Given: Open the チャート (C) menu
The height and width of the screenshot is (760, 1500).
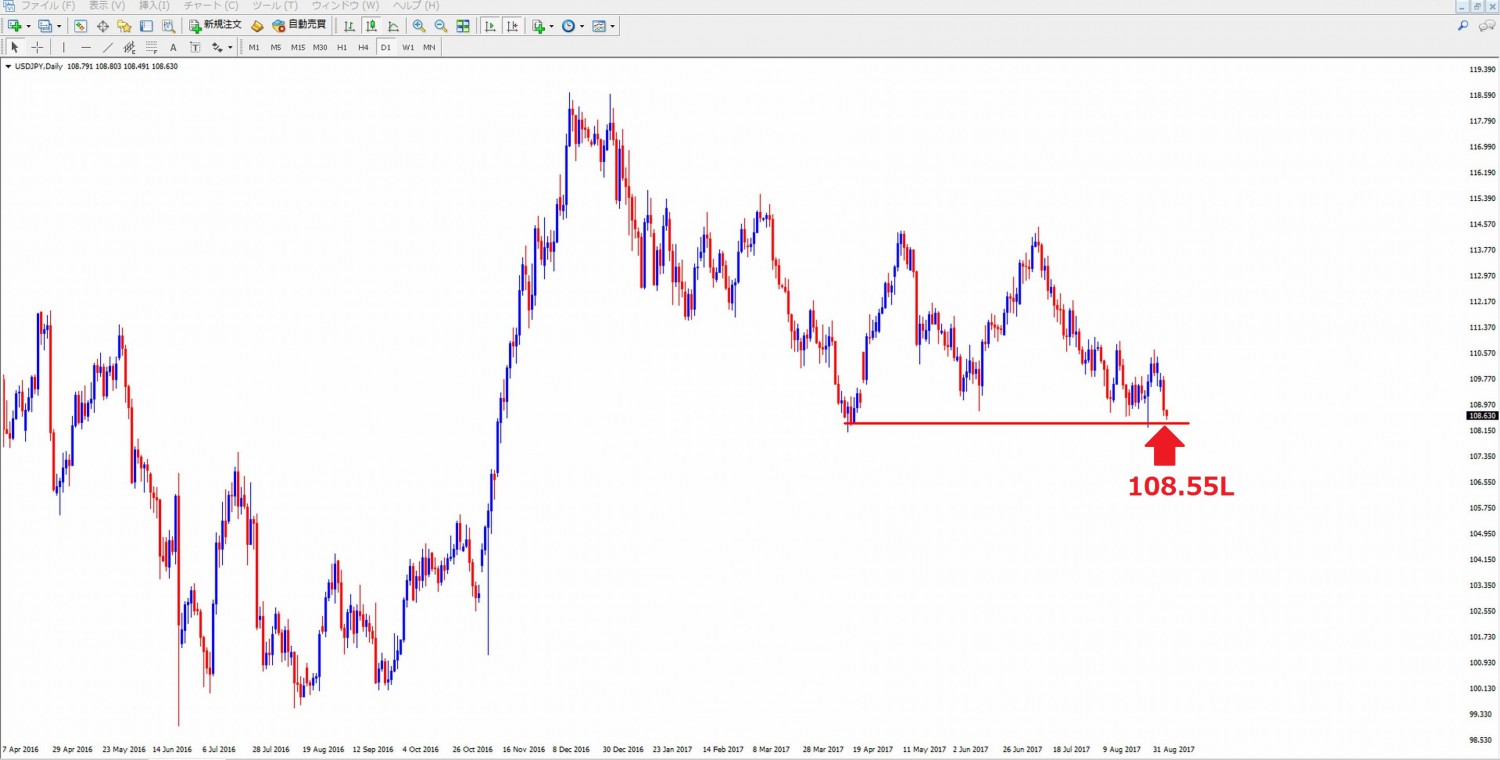Looking at the screenshot, I should 211,6.
